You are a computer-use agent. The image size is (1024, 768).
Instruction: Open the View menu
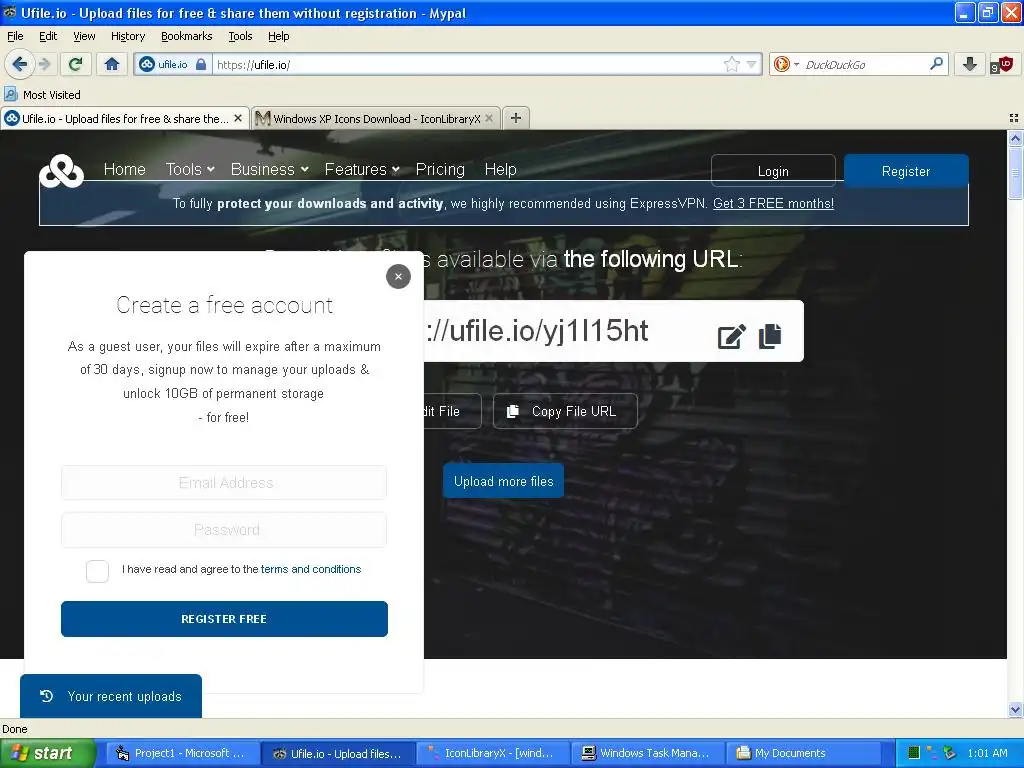84,36
